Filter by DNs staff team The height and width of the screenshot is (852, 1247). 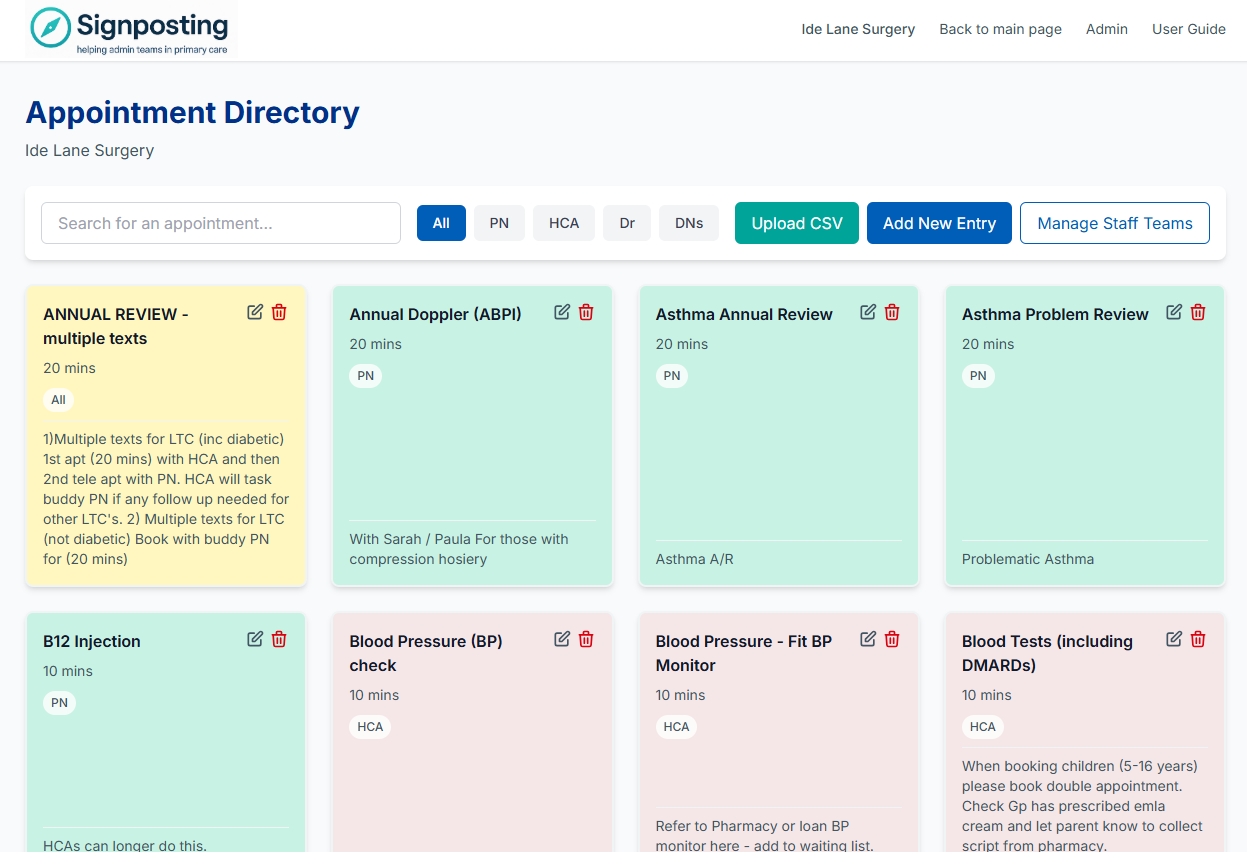point(689,223)
